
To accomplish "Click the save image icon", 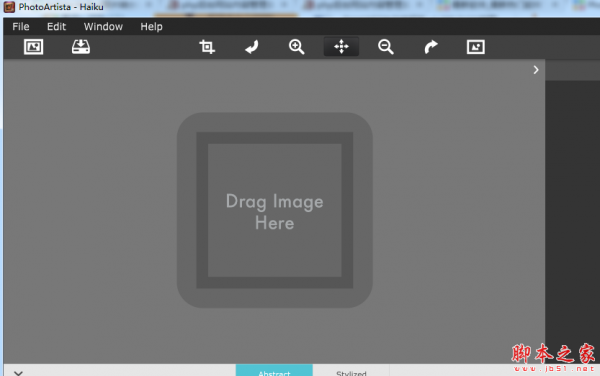I will point(81,47).
